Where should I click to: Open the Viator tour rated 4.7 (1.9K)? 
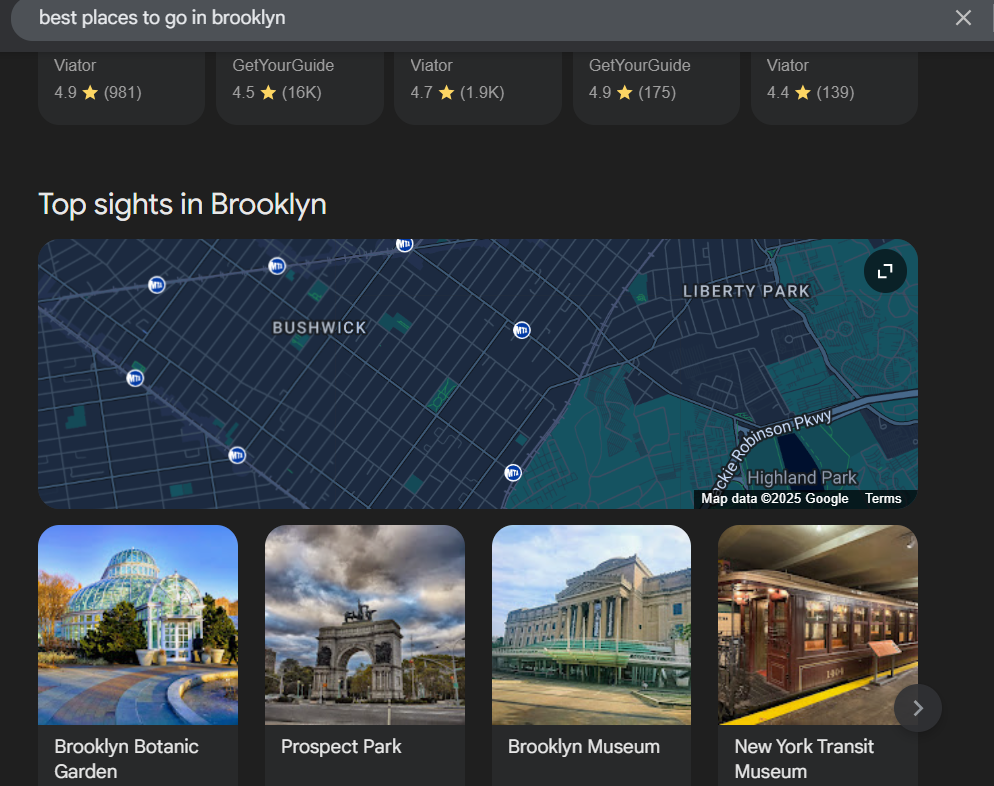tap(478, 88)
